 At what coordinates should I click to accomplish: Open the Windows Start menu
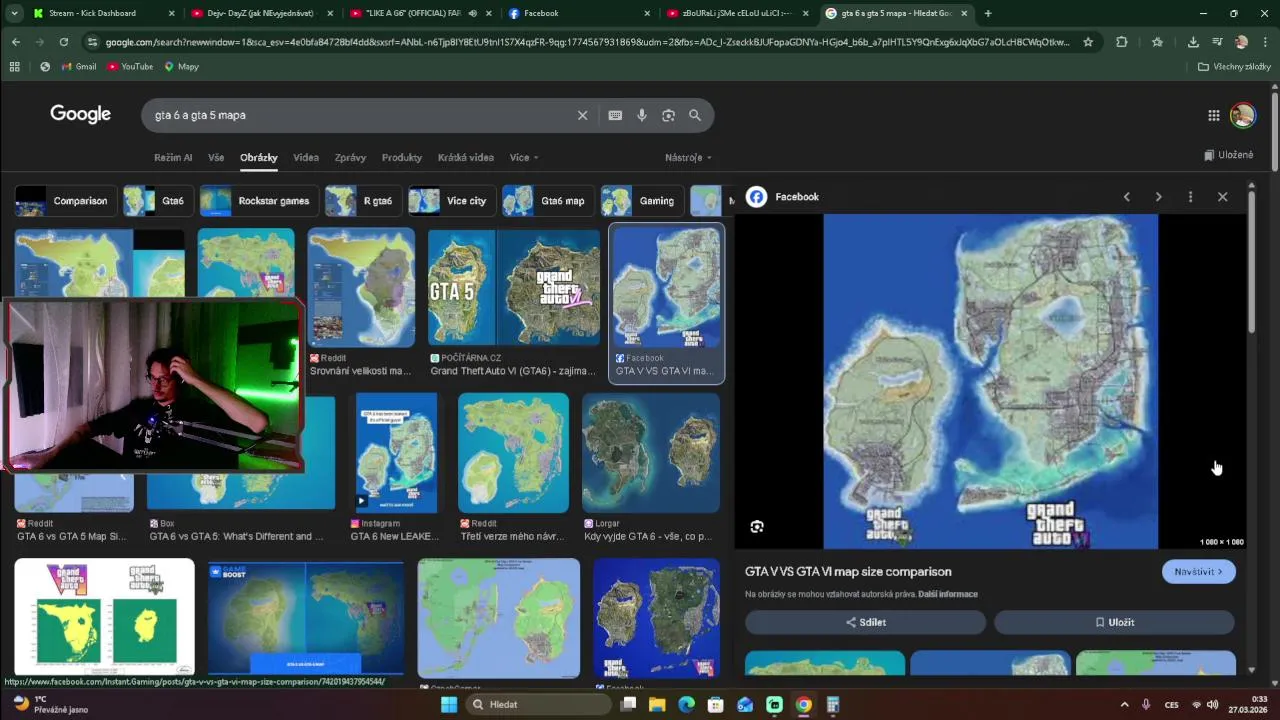tap(449, 704)
